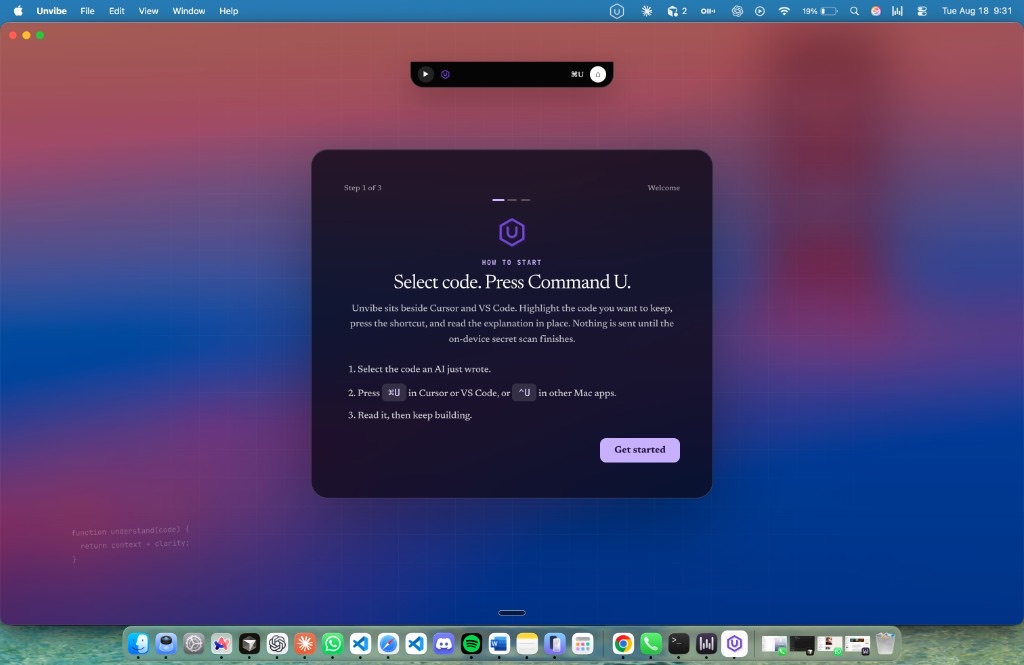Open ChatGPT from the dock

(x=277, y=644)
